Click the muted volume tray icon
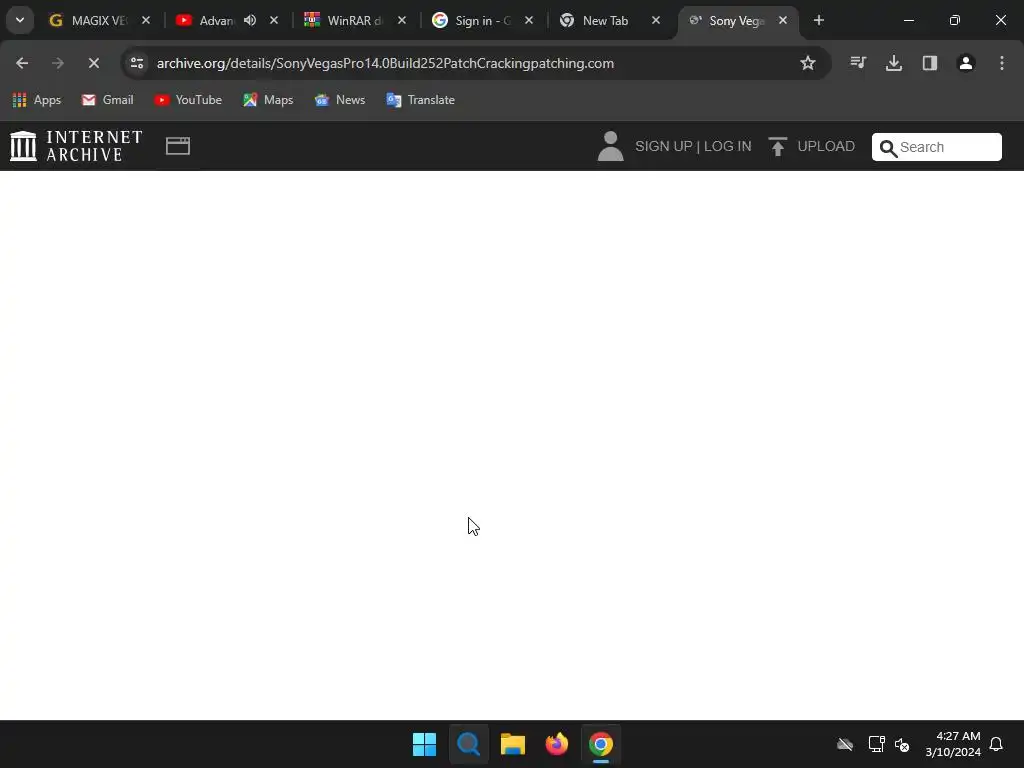 [902, 744]
